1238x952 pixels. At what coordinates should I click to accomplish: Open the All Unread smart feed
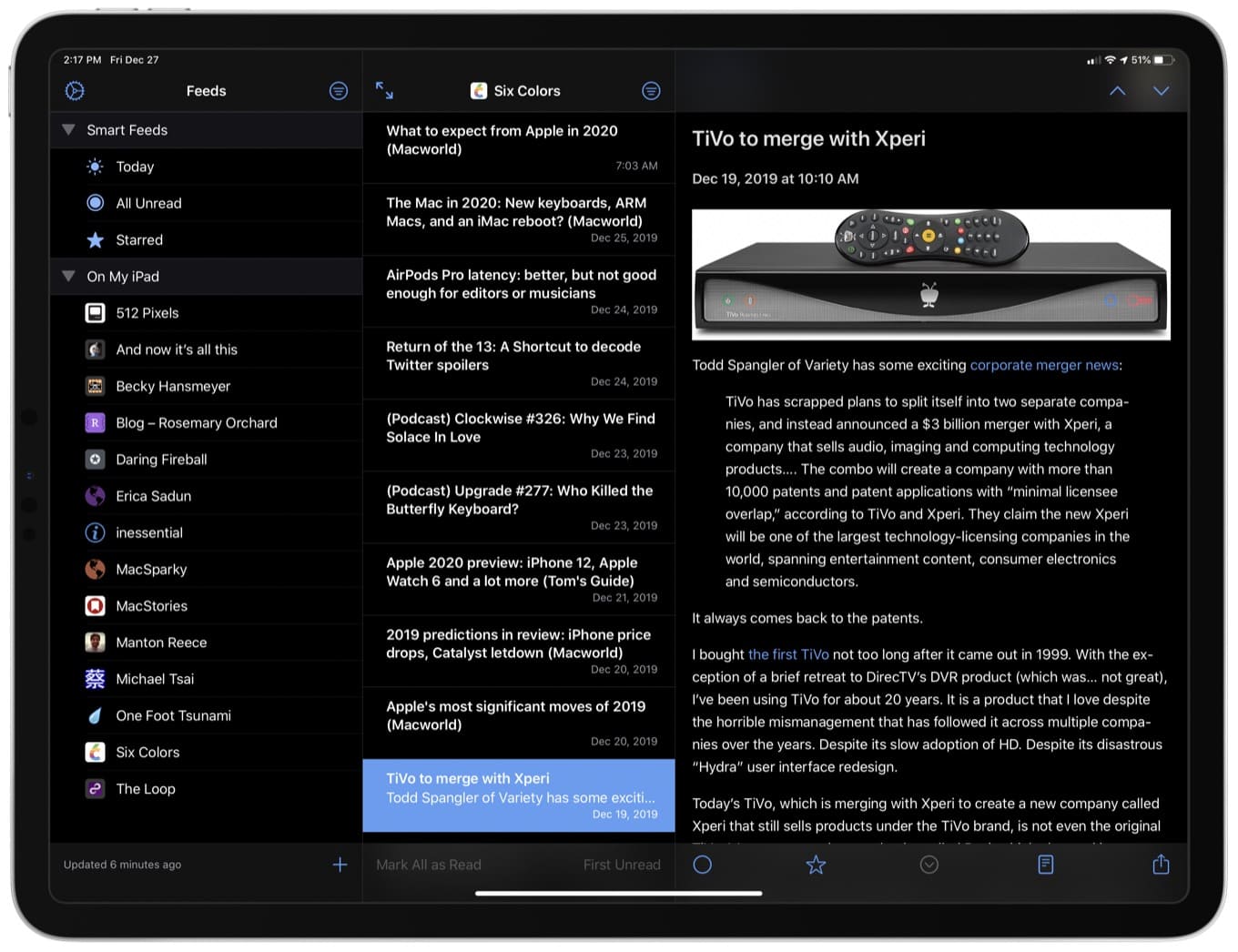[x=207, y=203]
